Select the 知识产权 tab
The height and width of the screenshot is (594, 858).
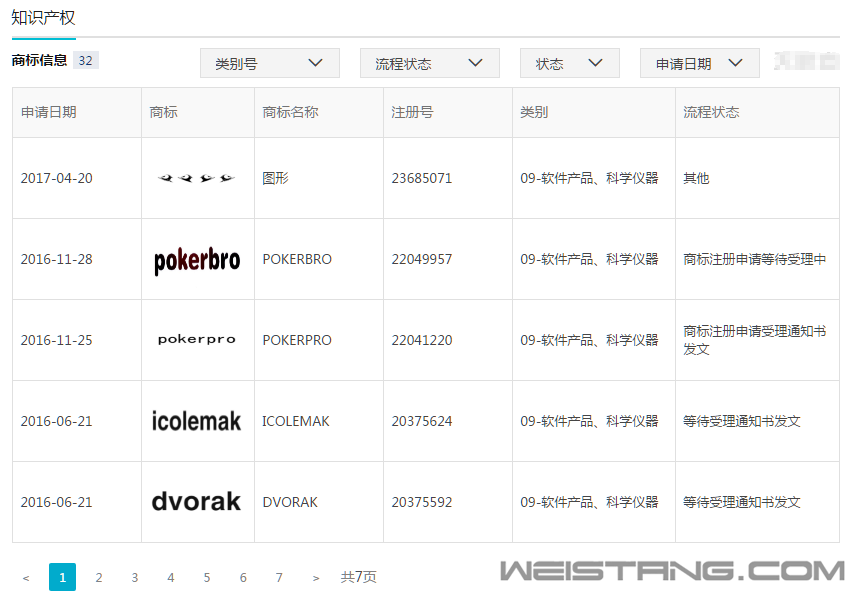click(x=43, y=18)
